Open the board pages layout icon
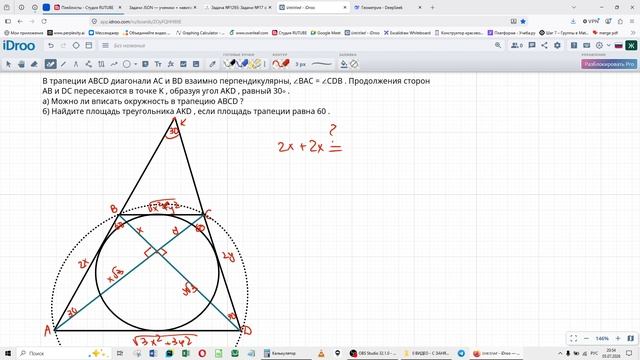Image resolution: width=640 pixels, height=360 pixels. [89, 45]
